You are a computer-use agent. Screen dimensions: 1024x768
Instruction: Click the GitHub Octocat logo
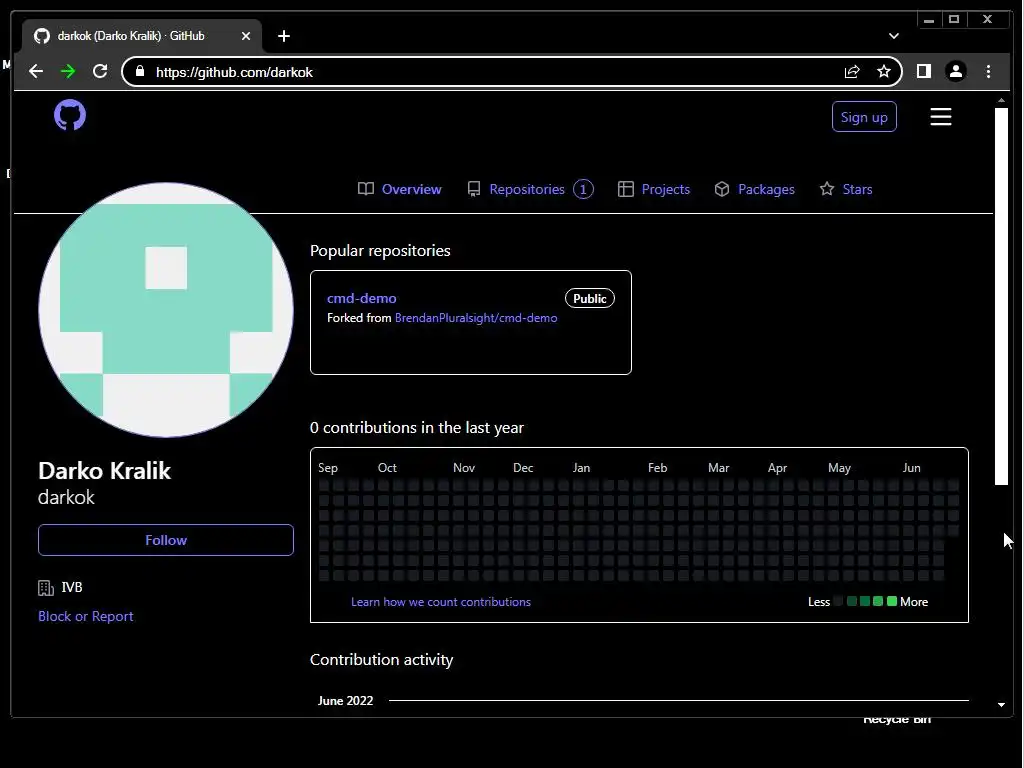(x=70, y=116)
